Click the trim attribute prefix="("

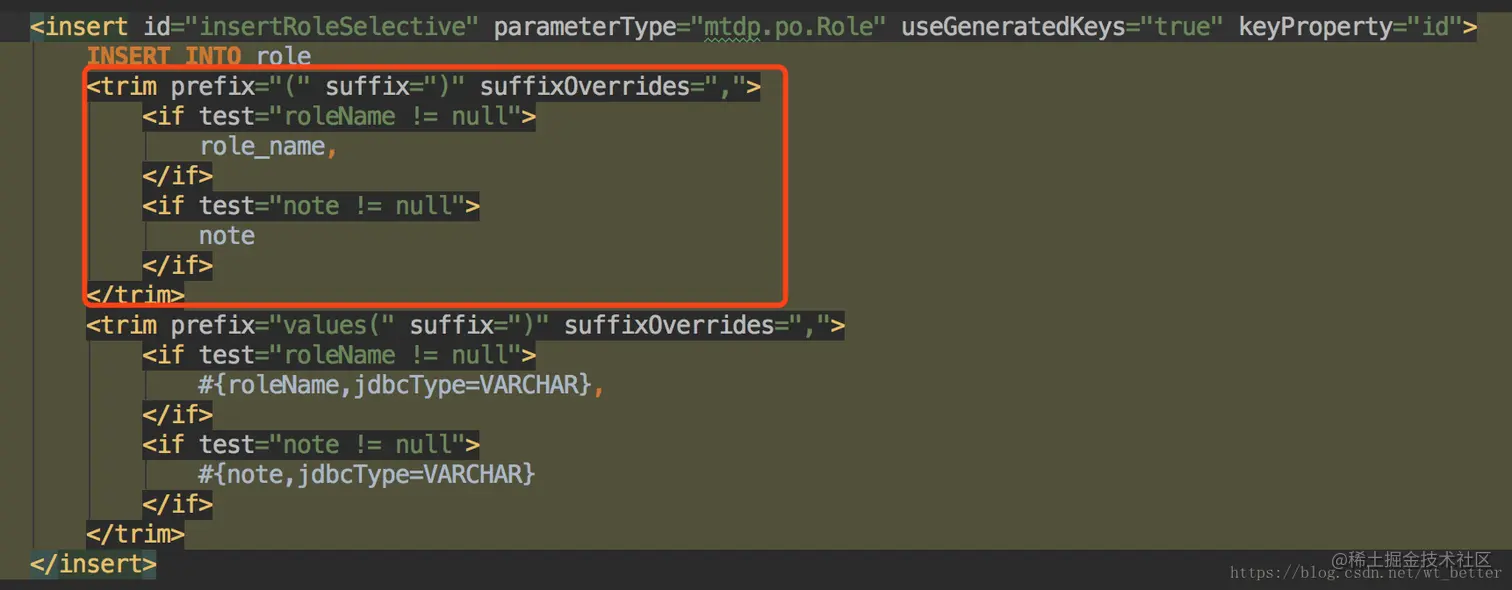(241, 86)
